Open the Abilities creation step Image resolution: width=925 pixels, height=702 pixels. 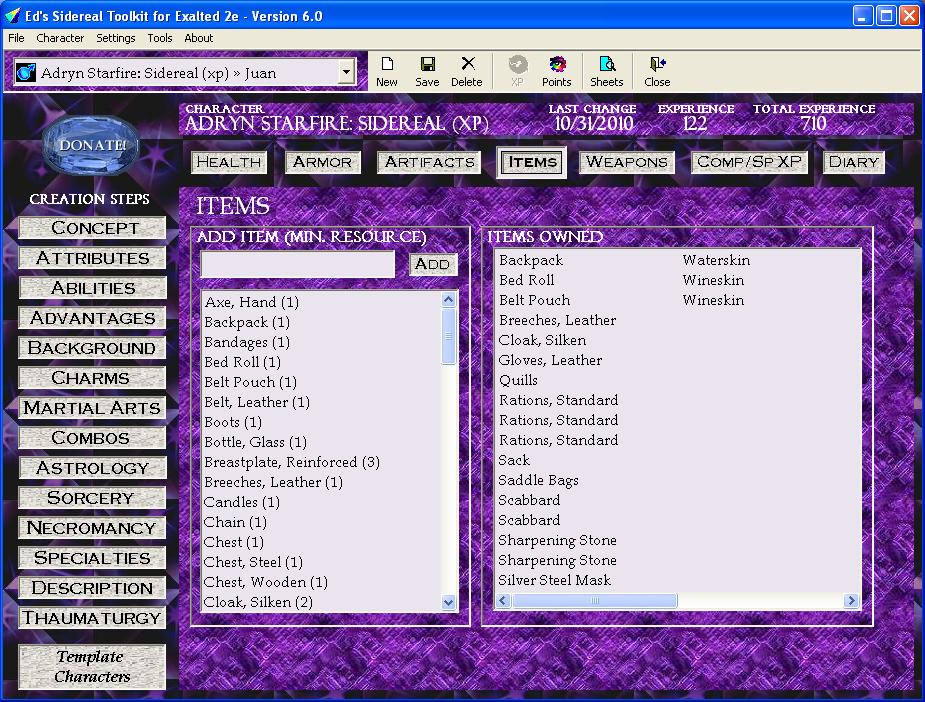(x=93, y=288)
